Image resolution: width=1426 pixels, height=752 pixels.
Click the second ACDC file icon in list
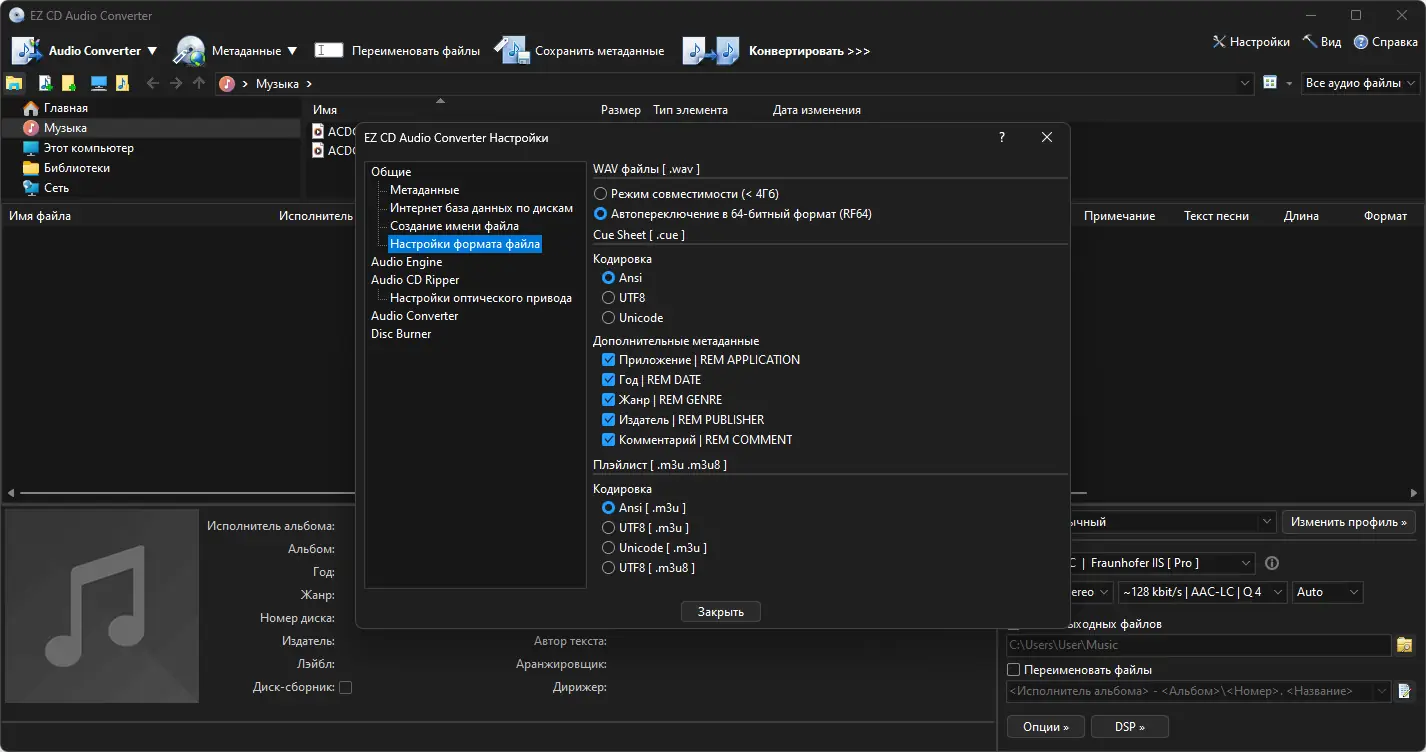(319, 151)
